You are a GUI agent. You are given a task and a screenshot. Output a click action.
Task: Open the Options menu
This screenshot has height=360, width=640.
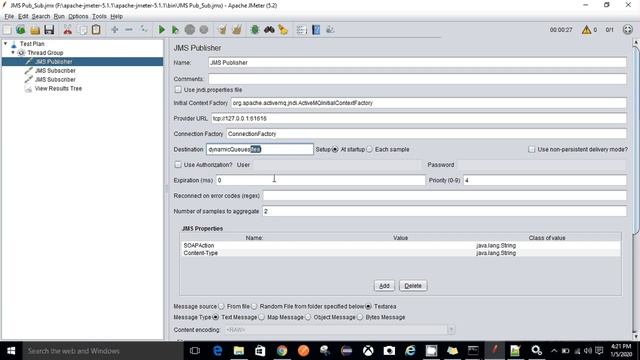[78, 16]
